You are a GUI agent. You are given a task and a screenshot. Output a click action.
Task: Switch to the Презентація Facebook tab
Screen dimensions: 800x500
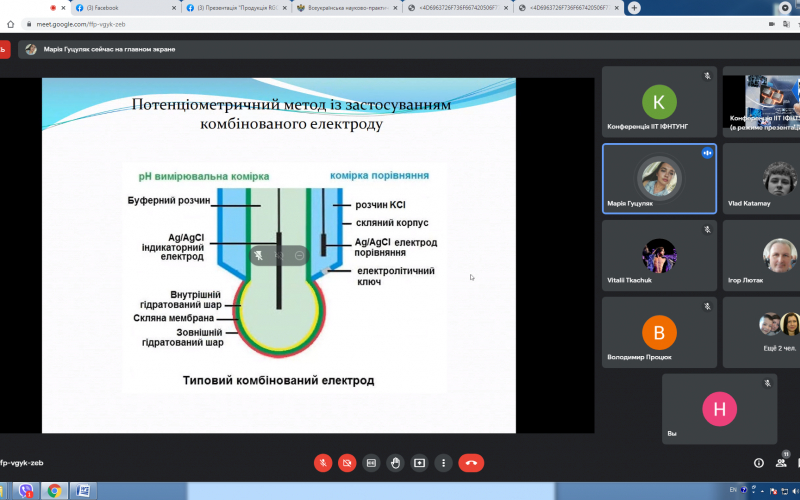coord(237,8)
